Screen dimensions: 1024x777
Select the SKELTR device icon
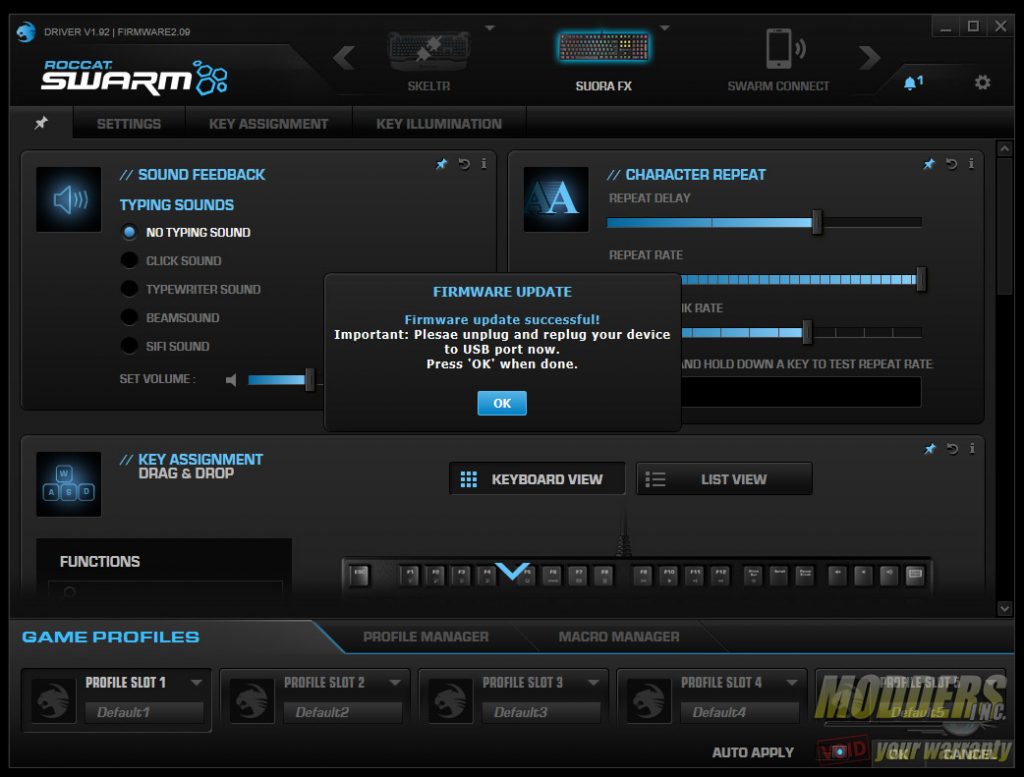click(428, 50)
